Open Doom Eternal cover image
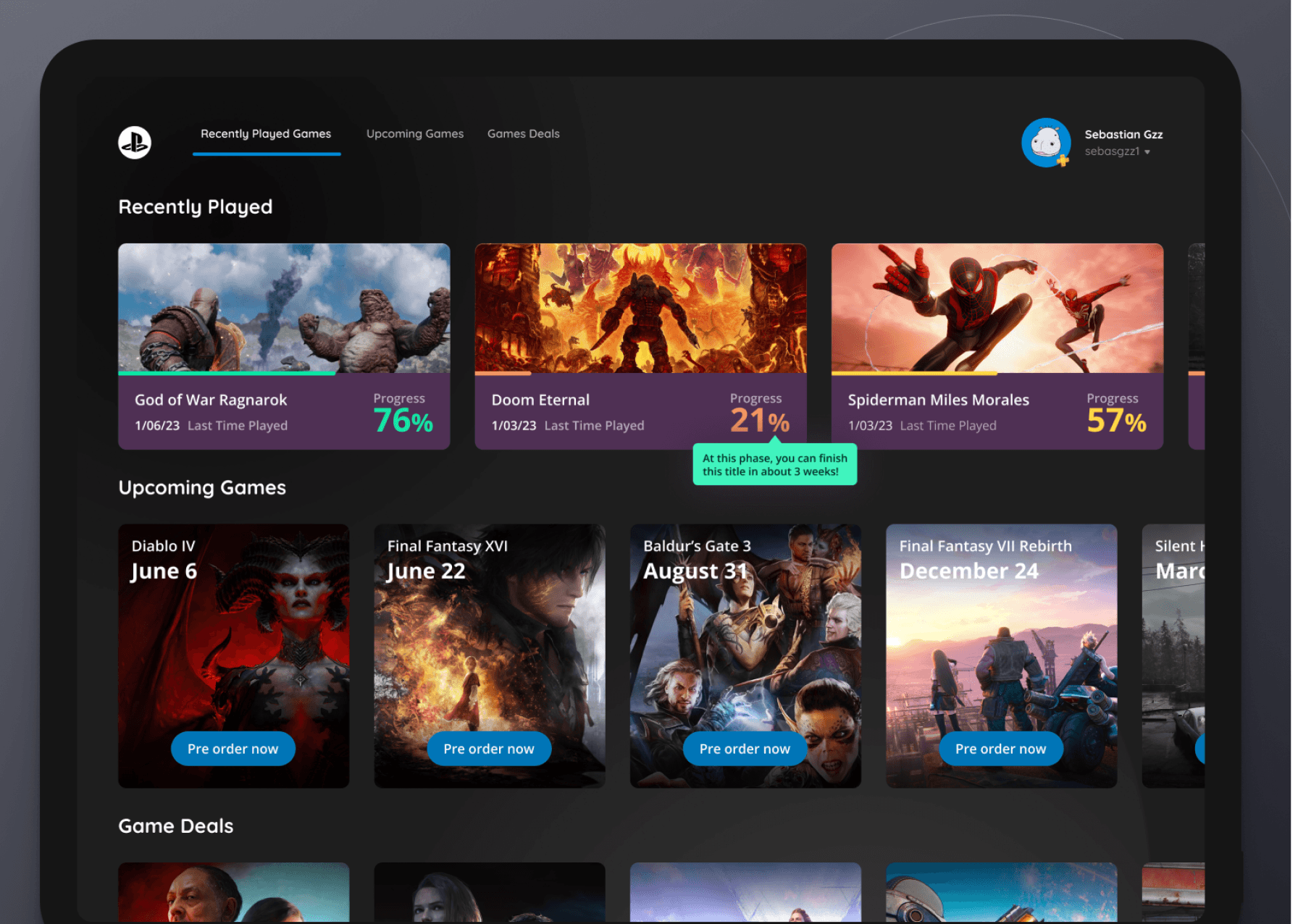The height and width of the screenshot is (924, 1298). pos(640,308)
